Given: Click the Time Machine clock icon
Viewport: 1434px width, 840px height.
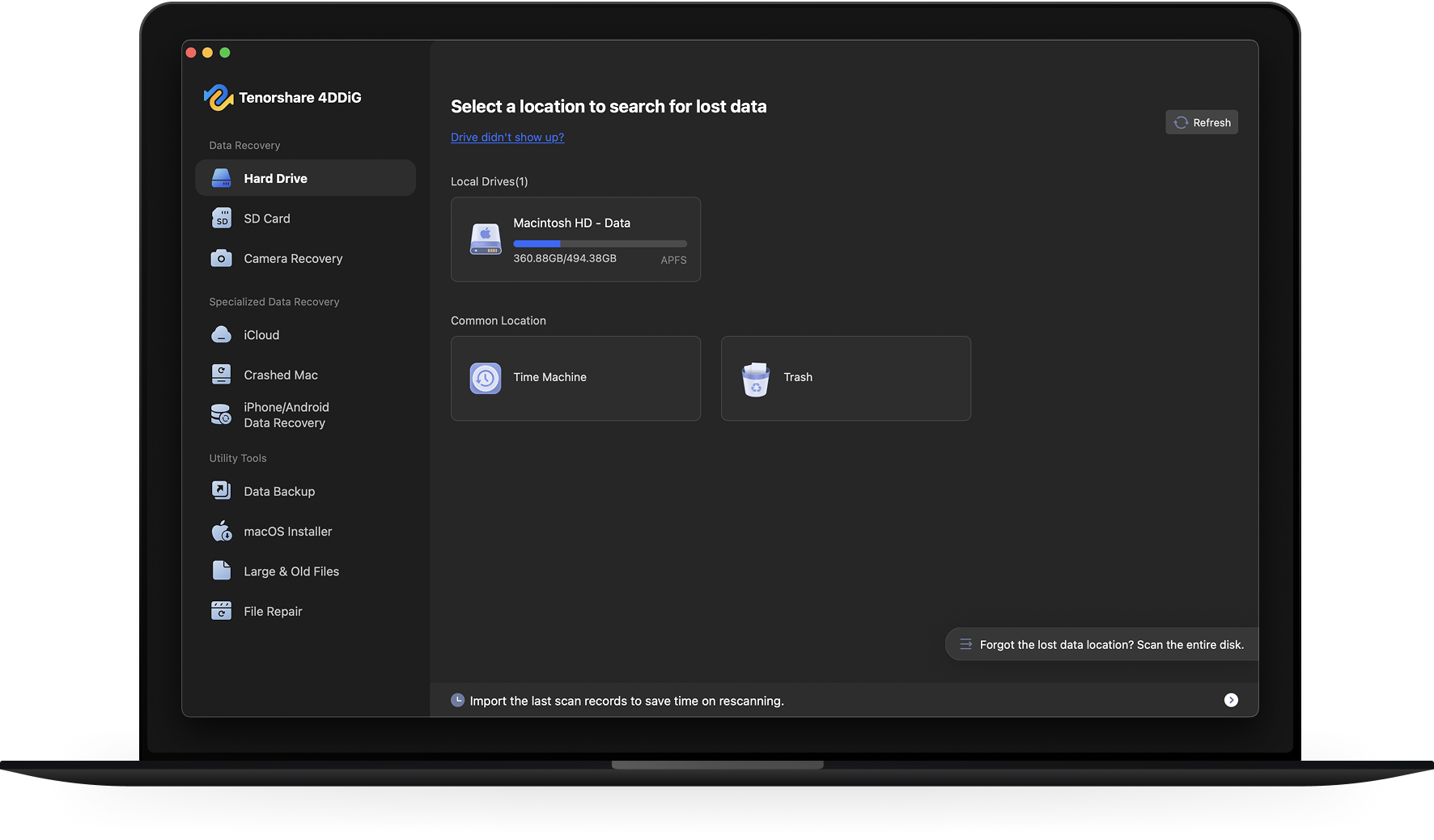Looking at the screenshot, I should point(486,378).
